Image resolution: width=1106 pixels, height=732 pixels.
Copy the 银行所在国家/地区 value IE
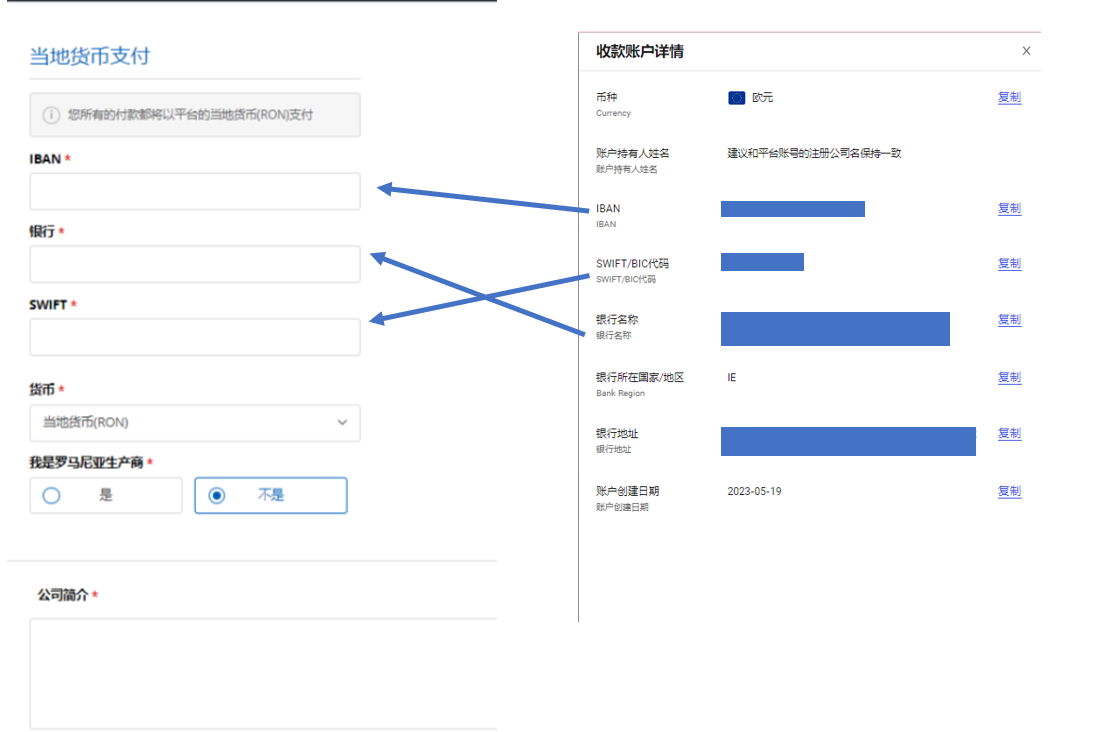1009,378
